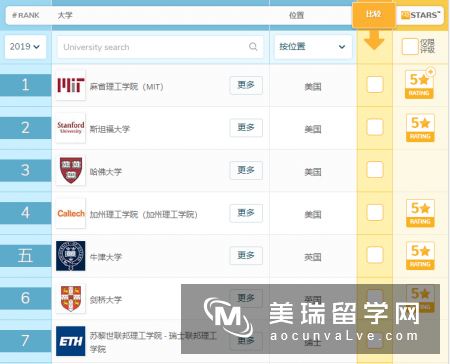Select the 比较 compare tab
This screenshot has width=450, height=364.
pyautogui.click(x=374, y=14)
